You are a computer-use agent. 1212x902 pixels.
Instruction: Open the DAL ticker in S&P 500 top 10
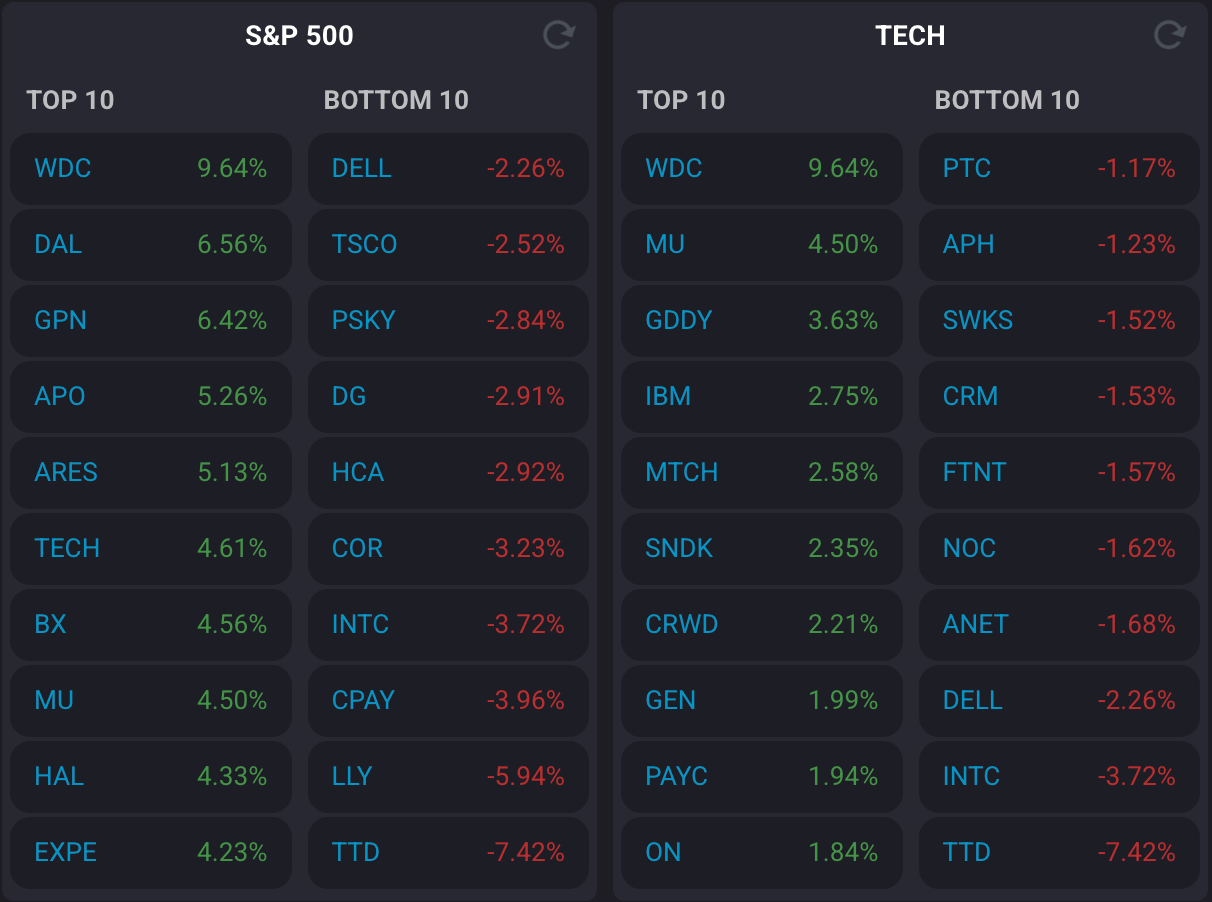[150, 244]
